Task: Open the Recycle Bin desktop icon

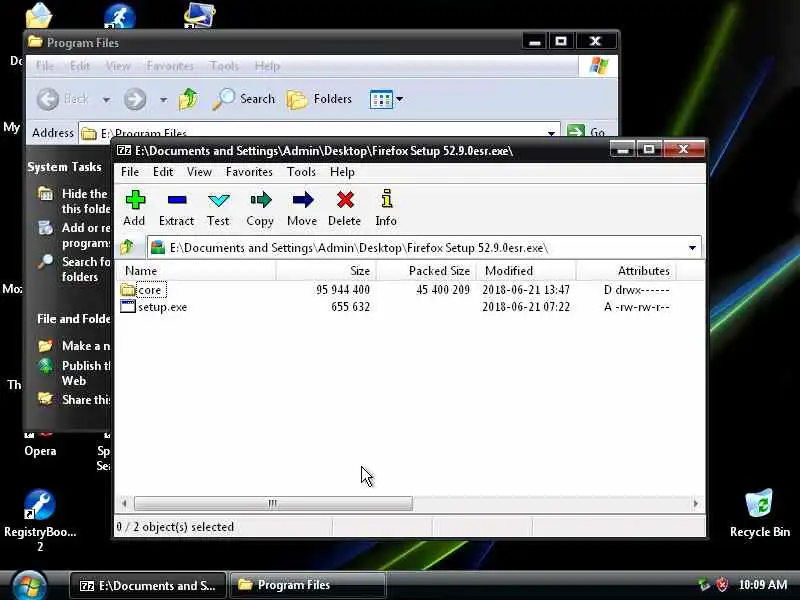Action: point(759,512)
